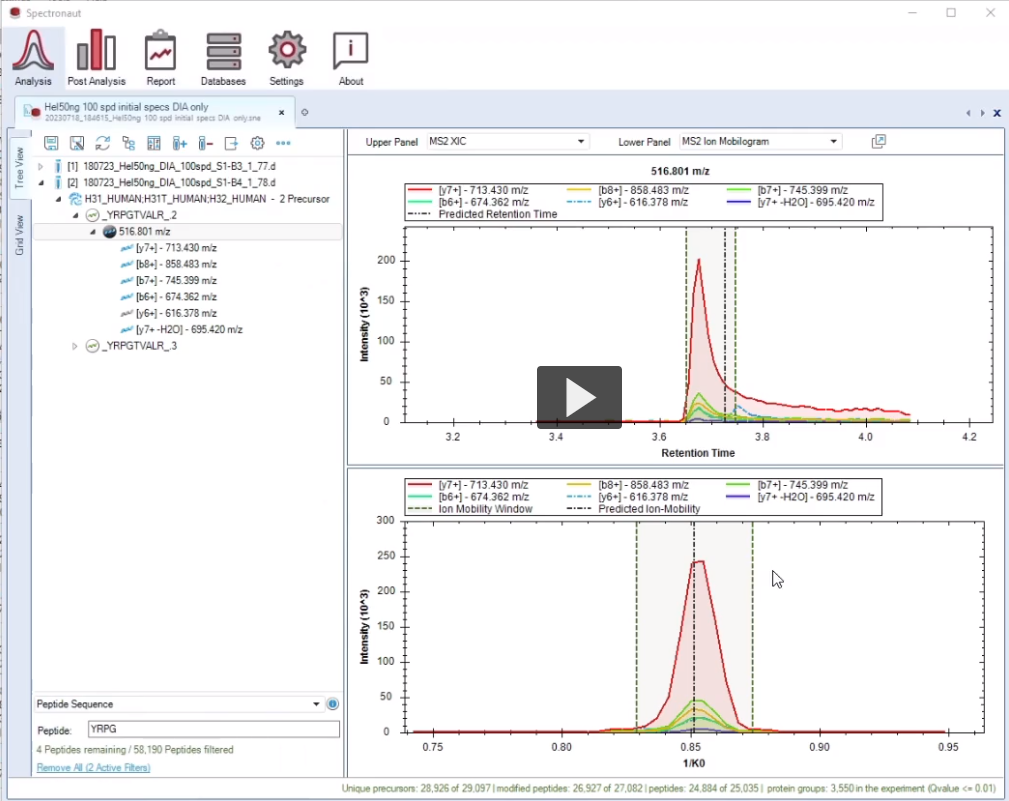Click the Remove All (2 Active Filters) link
The image size is (1009, 801).
point(94,767)
